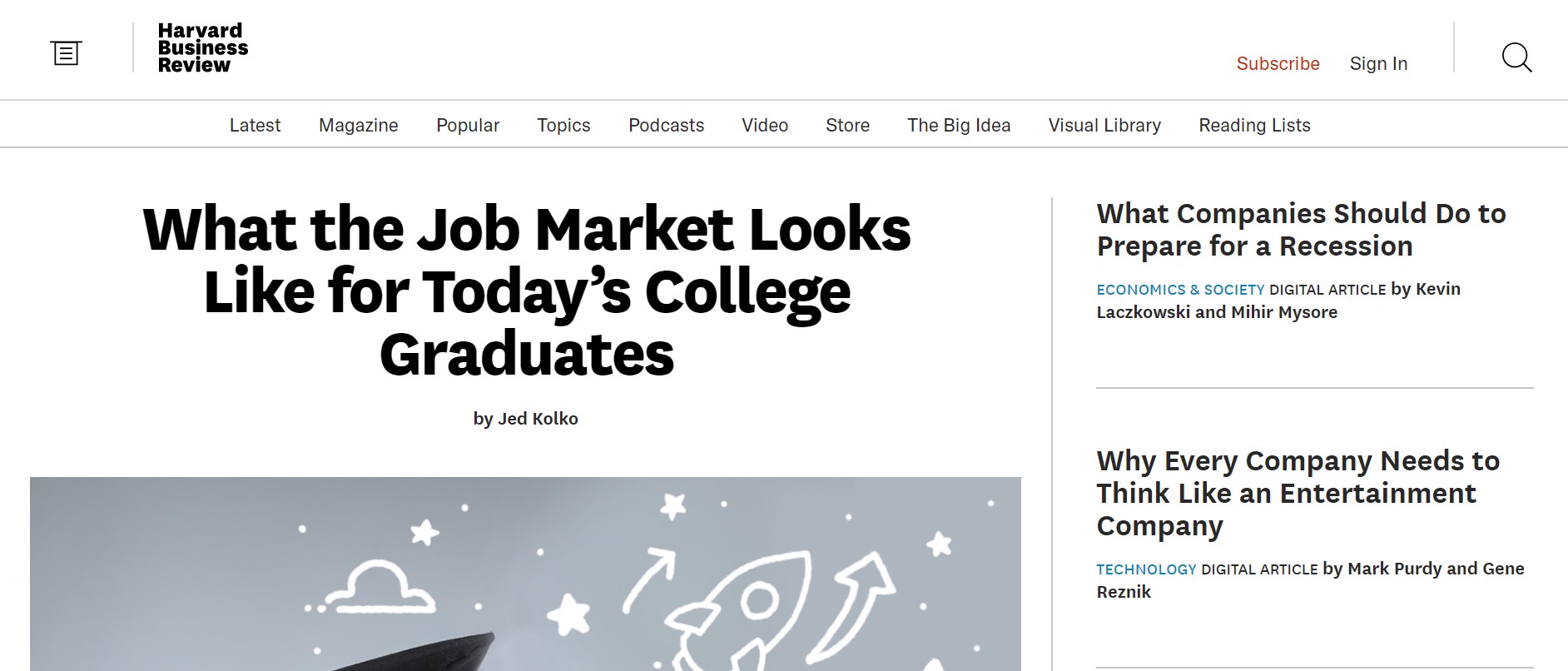This screenshot has width=1568, height=671.
Task: Click the Economics & Society topic tag
Action: pyautogui.click(x=1180, y=290)
